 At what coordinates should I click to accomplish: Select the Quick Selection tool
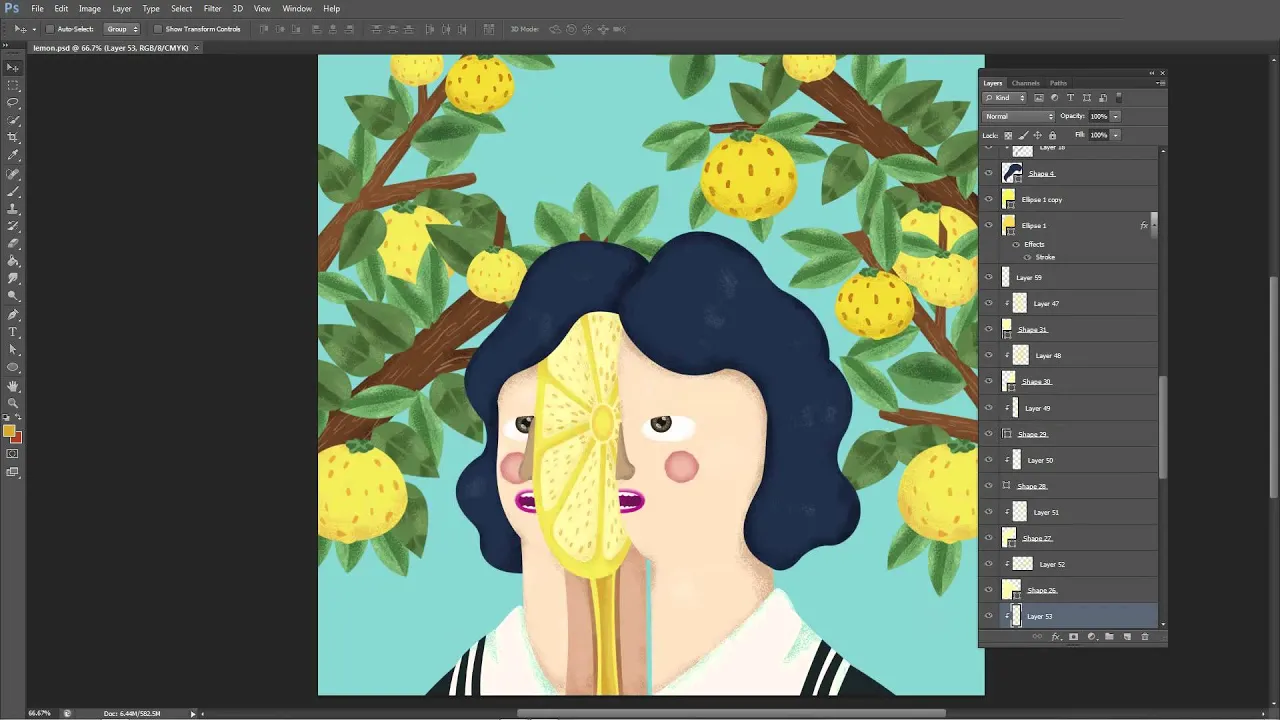click(13, 120)
